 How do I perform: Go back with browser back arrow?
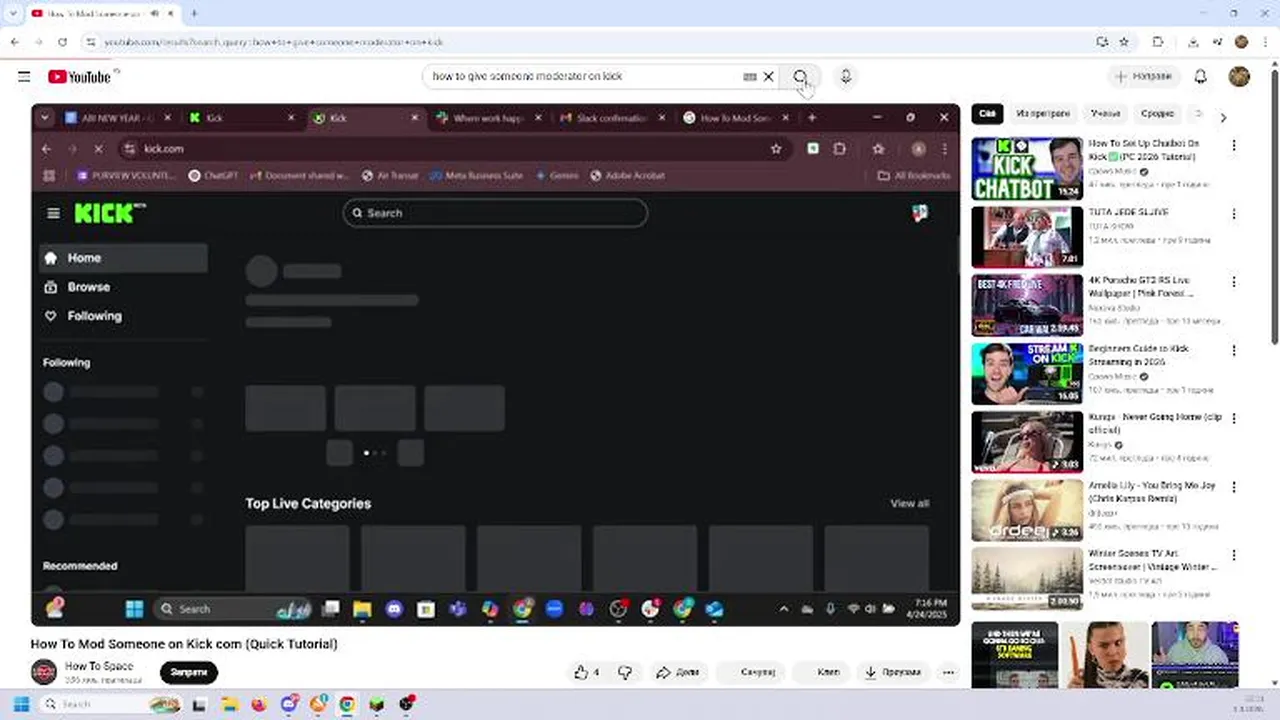15,42
